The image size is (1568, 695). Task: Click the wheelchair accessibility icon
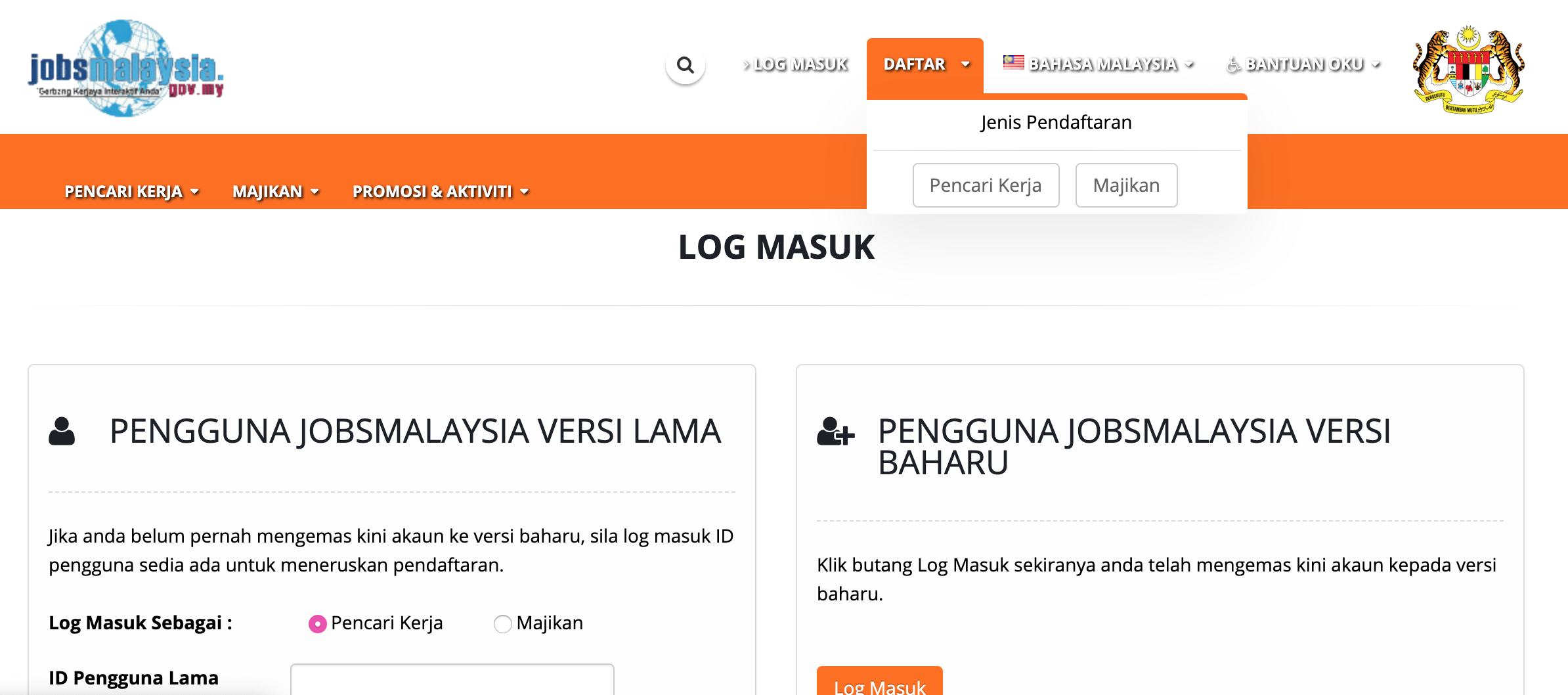pos(1233,64)
